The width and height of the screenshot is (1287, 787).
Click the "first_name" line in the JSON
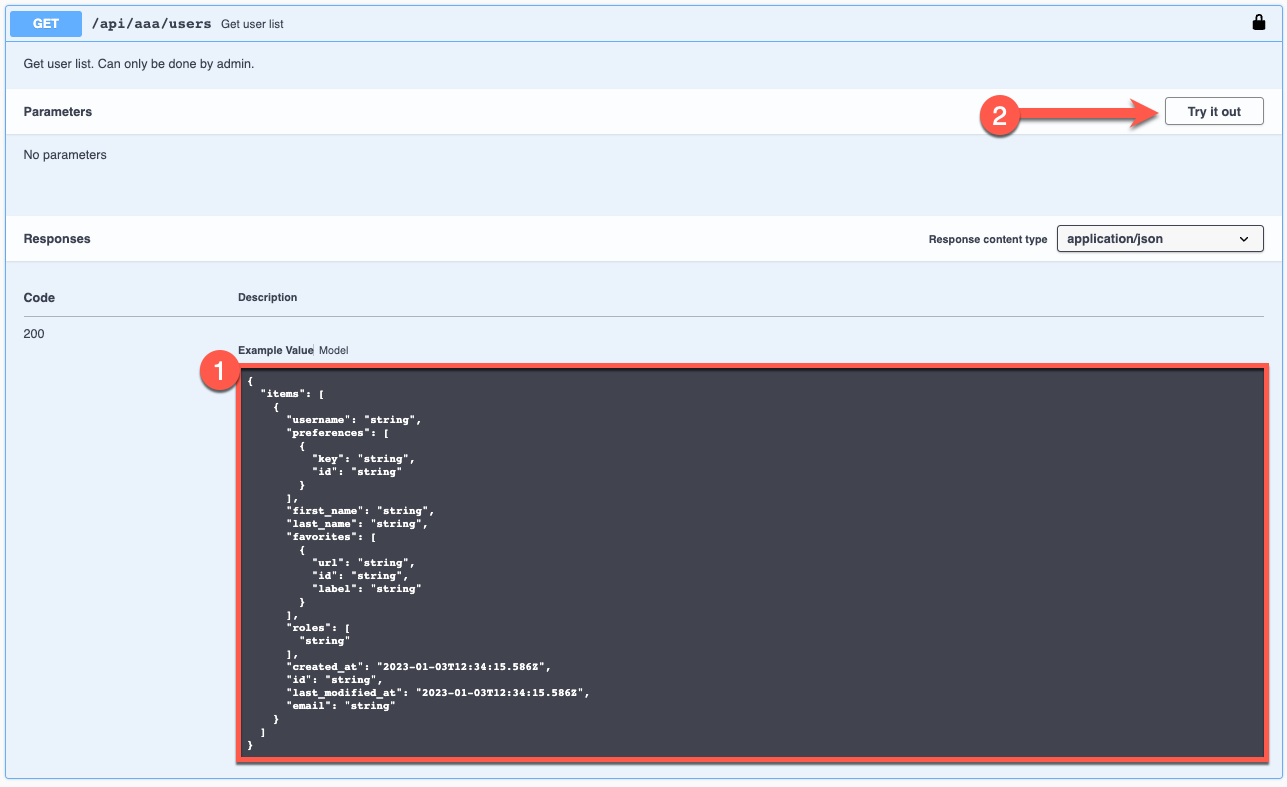[x=360, y=511]
